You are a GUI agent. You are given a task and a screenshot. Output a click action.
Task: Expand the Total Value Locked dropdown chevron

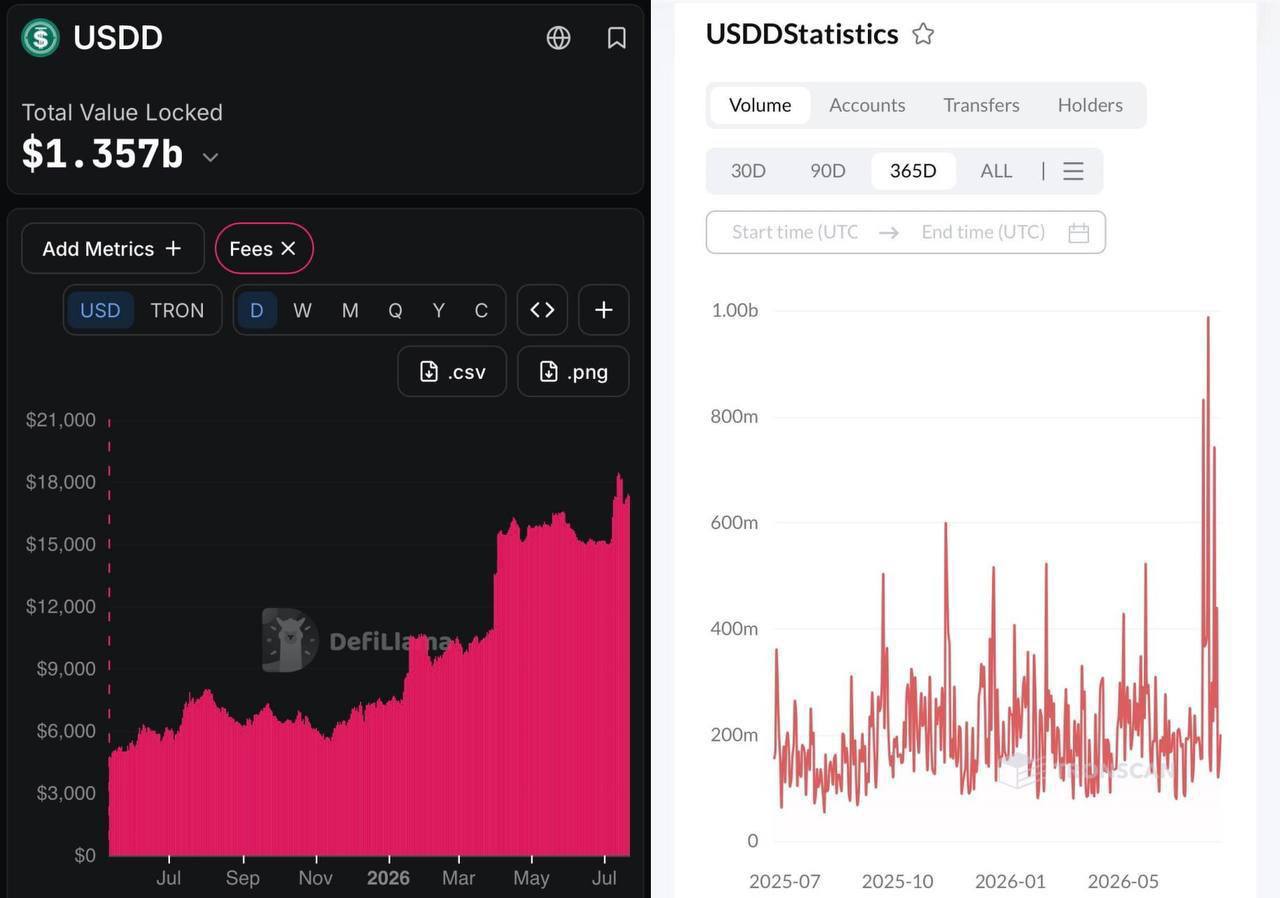[210, 157]
